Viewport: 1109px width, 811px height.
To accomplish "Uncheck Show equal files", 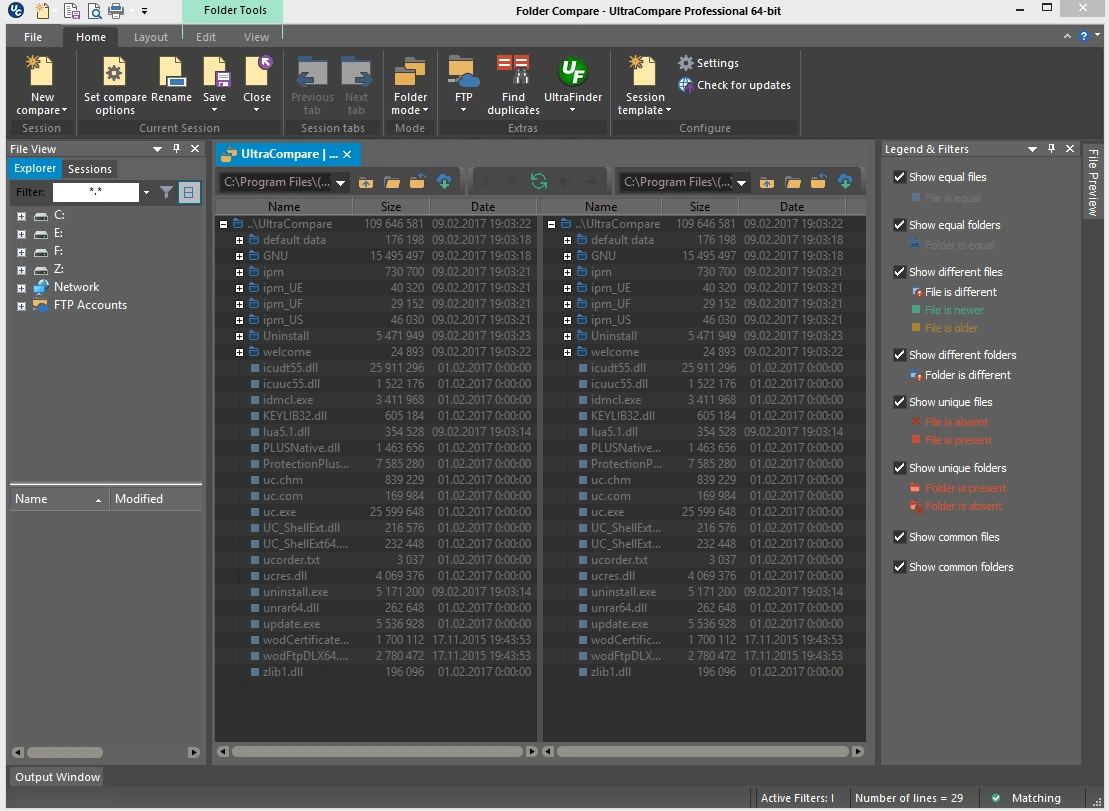I will coord(900,177).
